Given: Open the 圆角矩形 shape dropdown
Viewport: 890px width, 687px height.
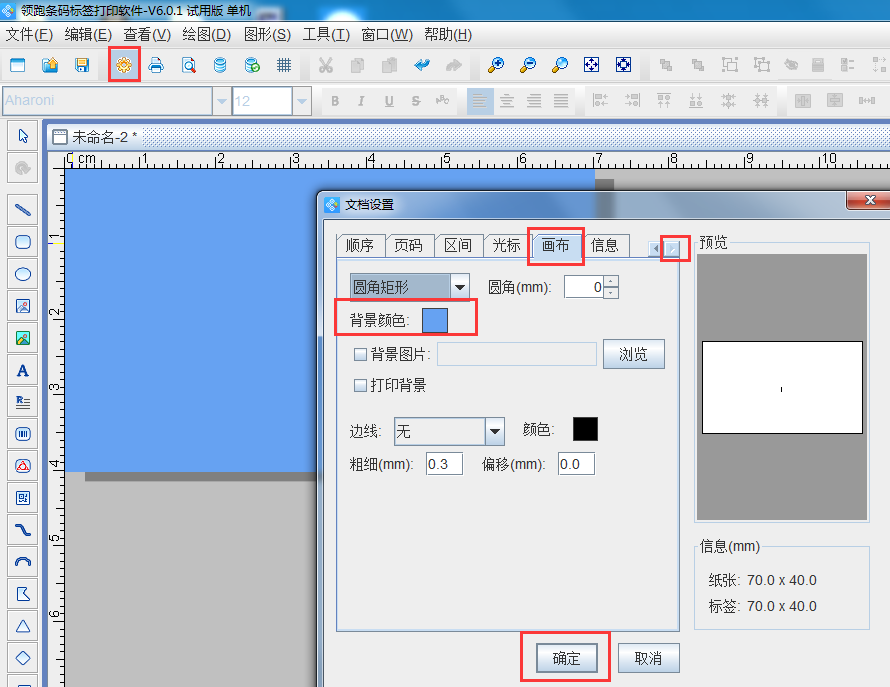Looking at the screenshot, I should coord(459,285).
